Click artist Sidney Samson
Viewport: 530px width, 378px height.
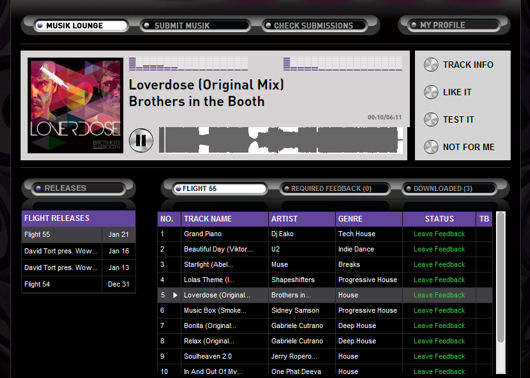(295, 310)
